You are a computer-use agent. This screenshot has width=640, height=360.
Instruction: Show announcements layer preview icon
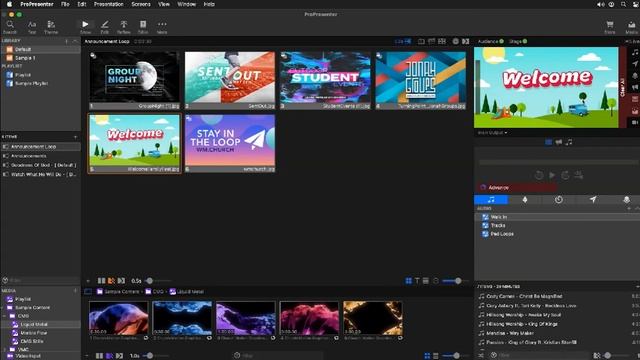point(558,142)
